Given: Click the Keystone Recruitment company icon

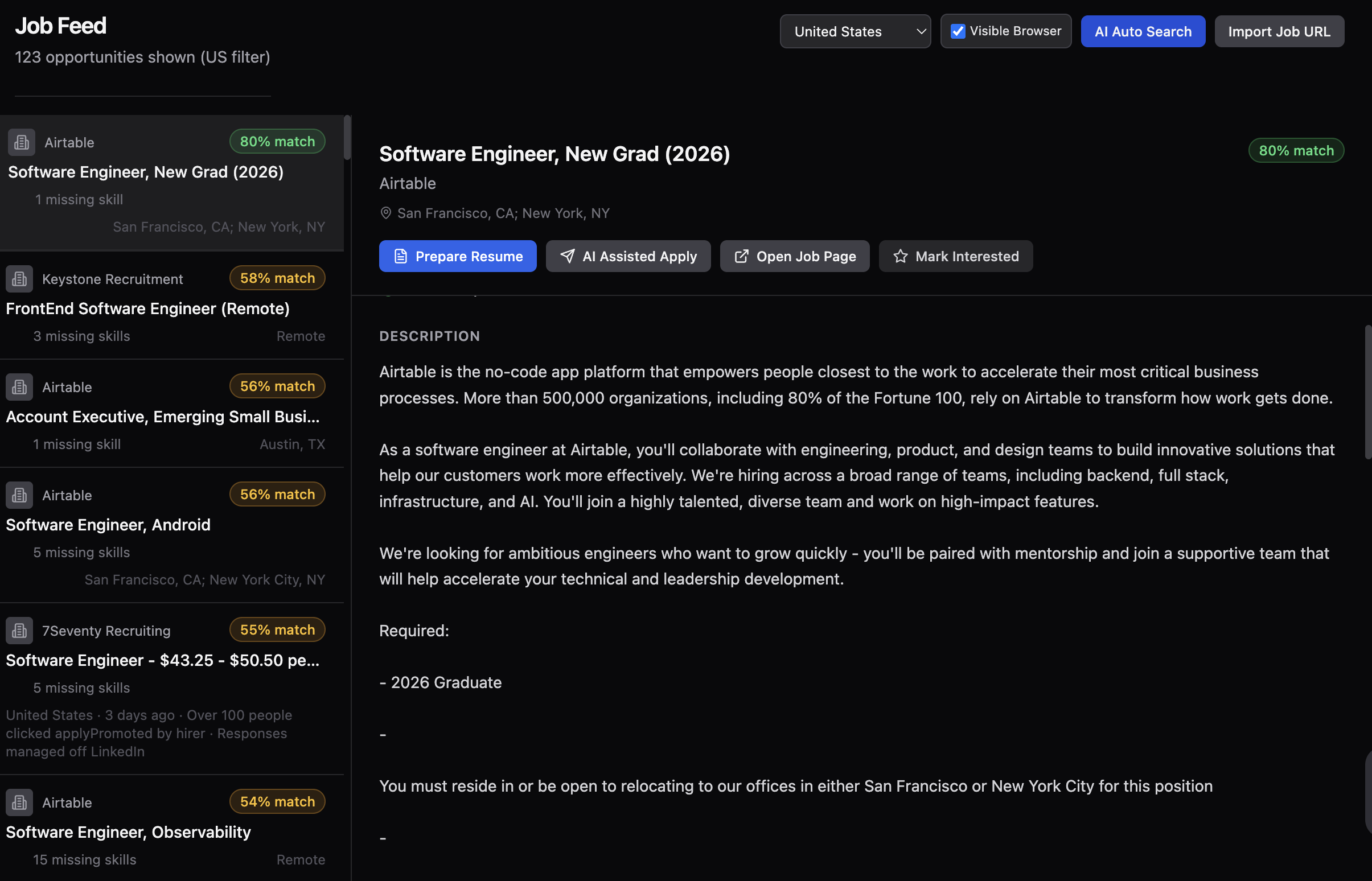Looking at the screenshot, I should [x=19, y=279].
